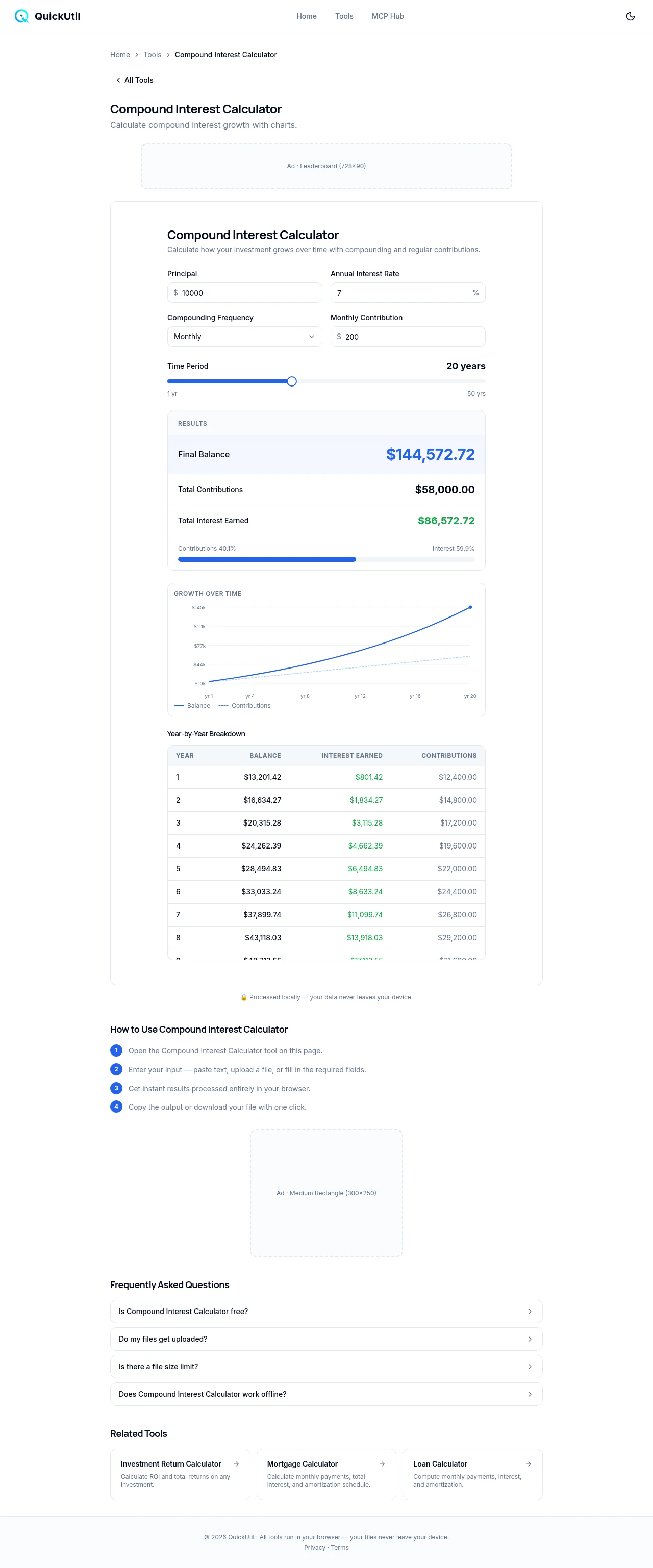The image size is (653, 1568).
Task: Expand the 'work offline?' FAQ chevron
Action: (530, 1394)
